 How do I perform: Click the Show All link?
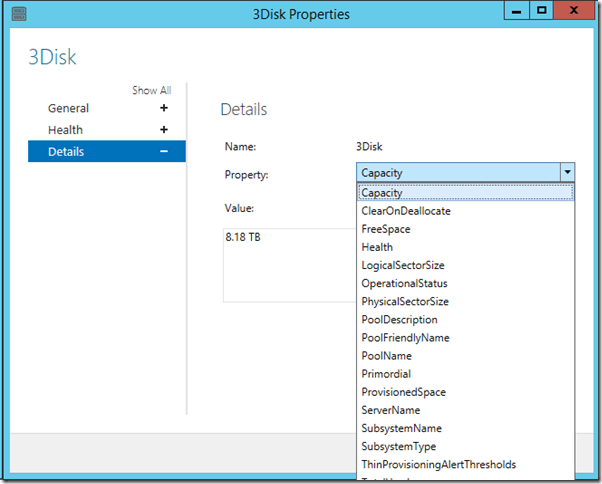coord(151,90)
